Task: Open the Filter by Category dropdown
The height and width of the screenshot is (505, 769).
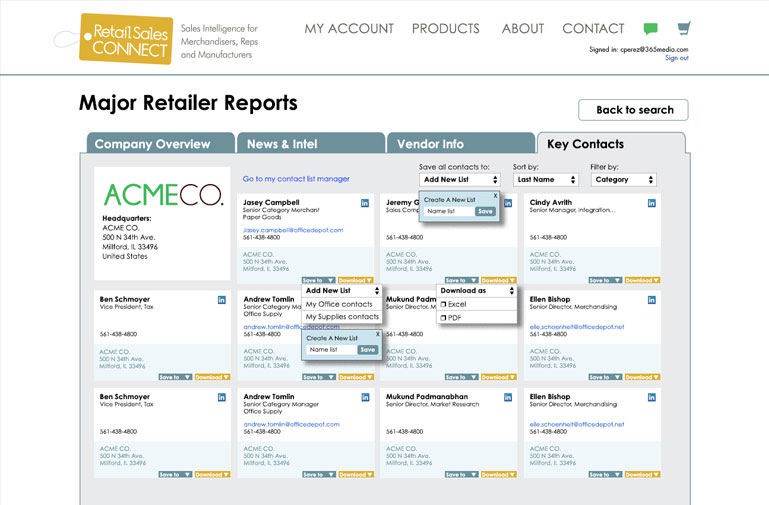Action: pyautogui.click(x=623, y=180)
